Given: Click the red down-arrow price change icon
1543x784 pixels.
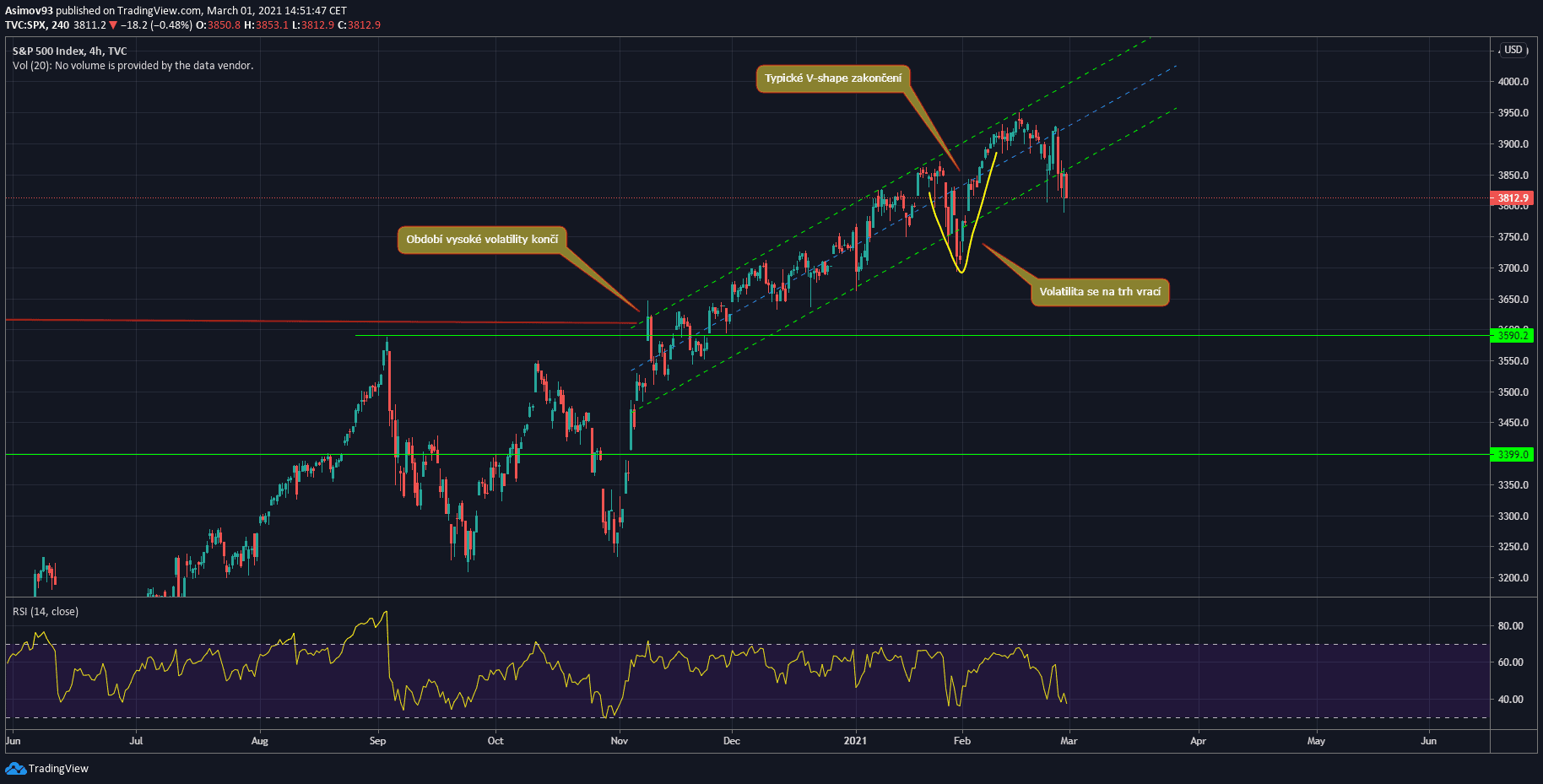Looking at the screenshot, I should 113,25.
